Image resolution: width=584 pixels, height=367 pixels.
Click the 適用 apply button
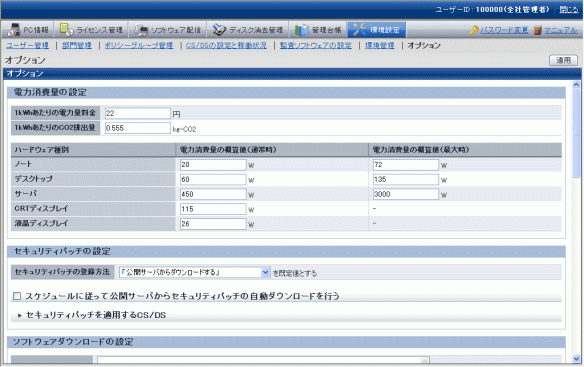(563, 60)
